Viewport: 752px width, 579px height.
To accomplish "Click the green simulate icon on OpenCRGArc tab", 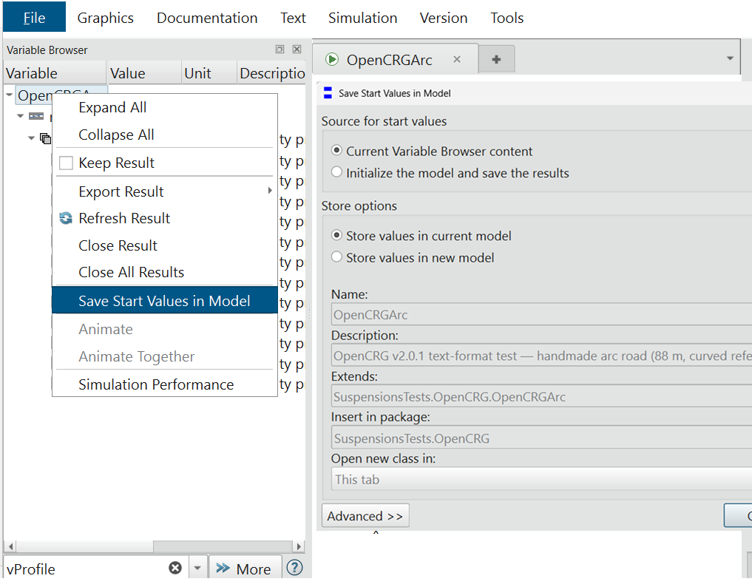I will (331, 59).
